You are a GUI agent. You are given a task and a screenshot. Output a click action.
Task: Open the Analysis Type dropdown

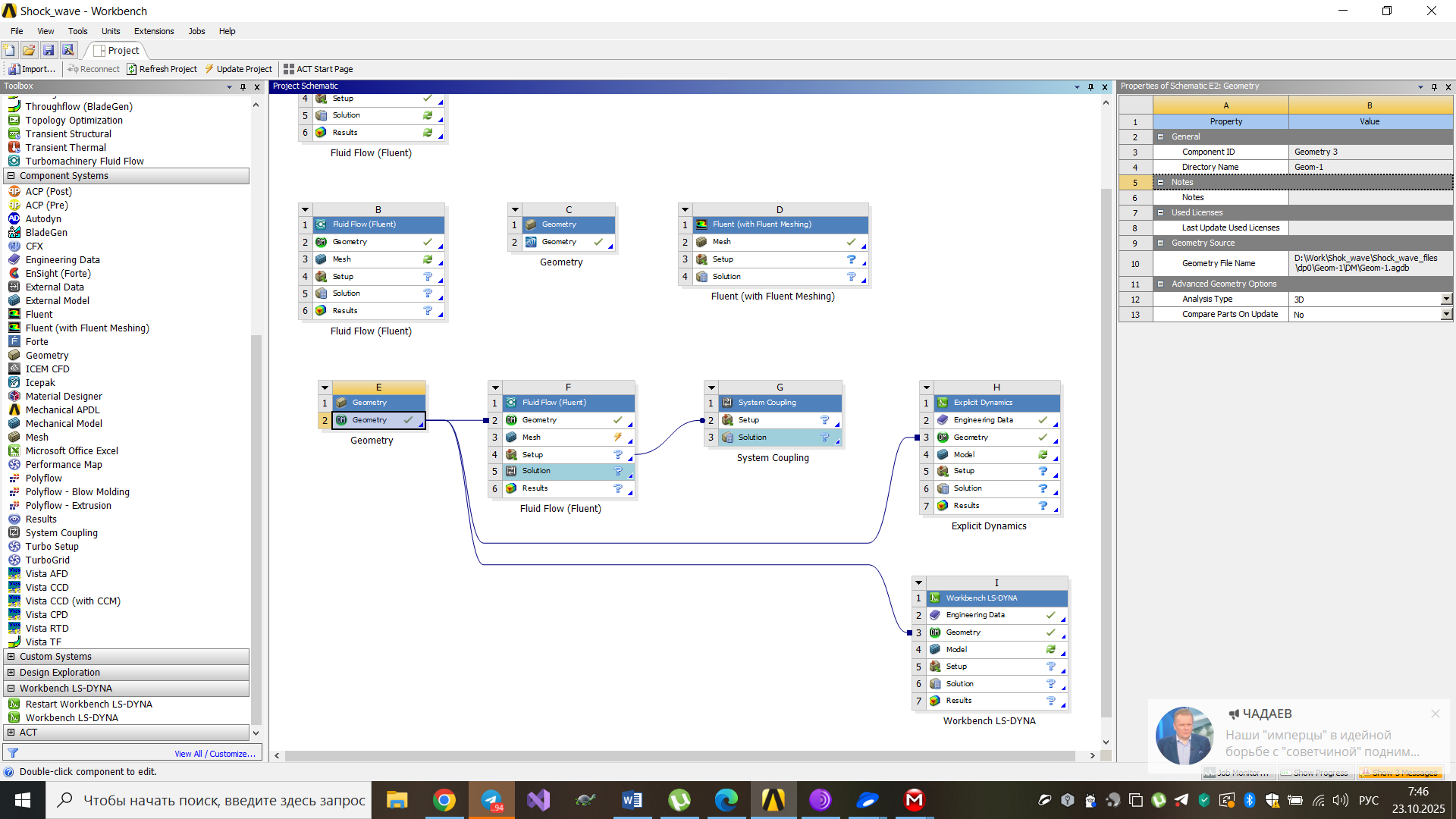click(1446, 300)
